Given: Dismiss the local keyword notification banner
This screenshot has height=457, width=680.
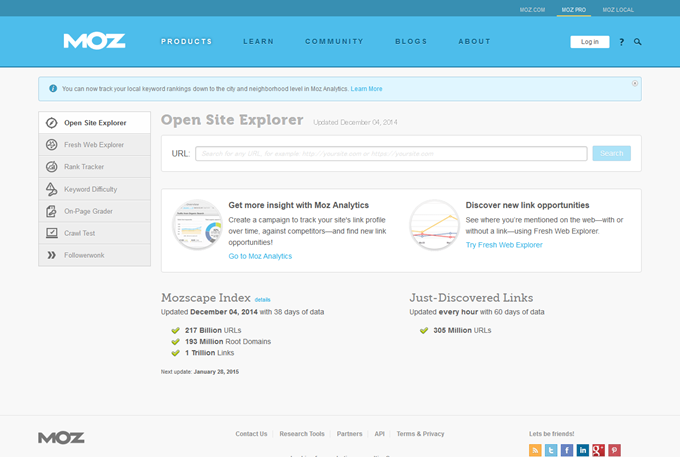Looking at the screenshot, I should [x=634, y=83].
